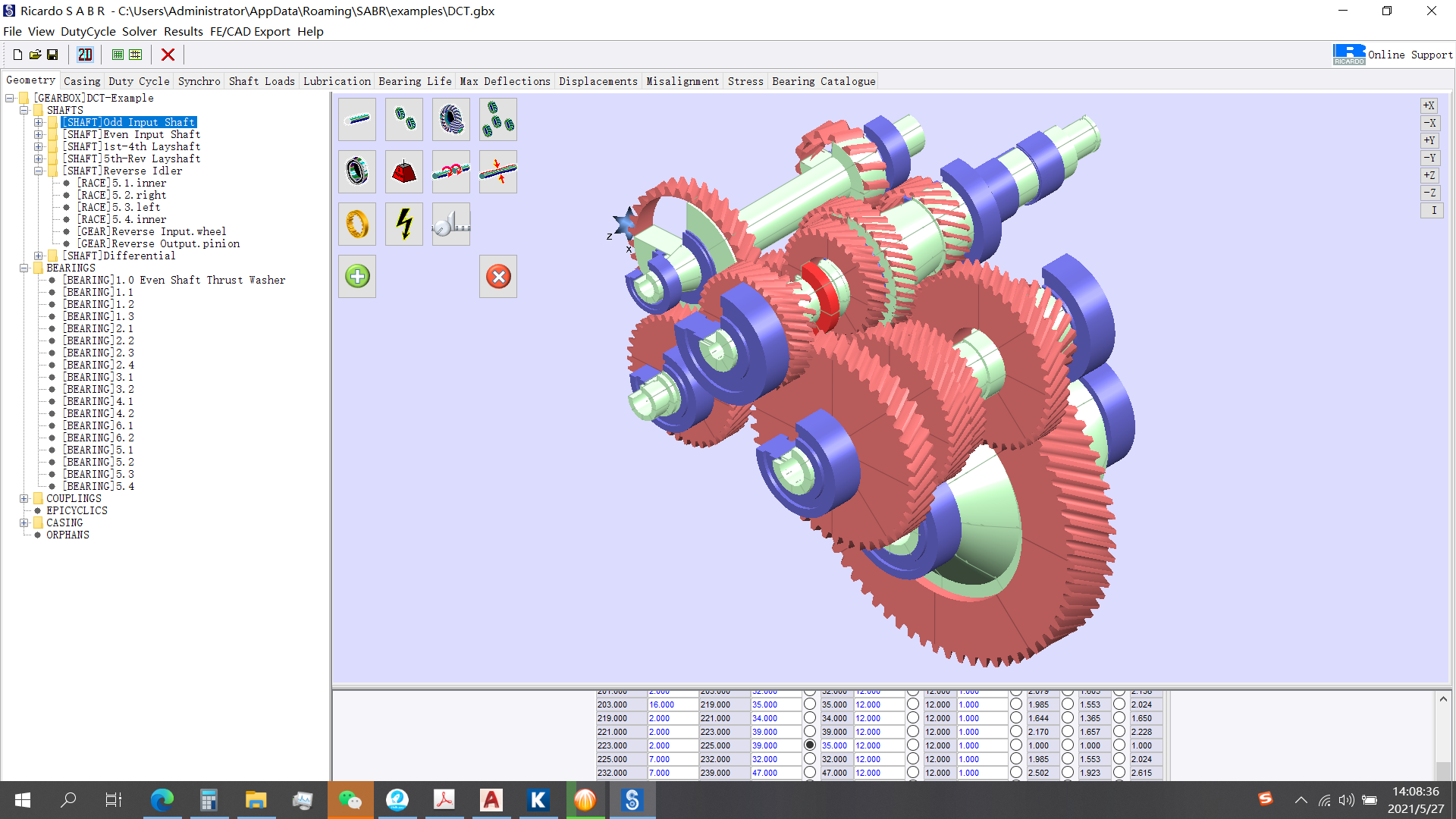
Task: Click the New file toolbar icon
Action: 17,55
